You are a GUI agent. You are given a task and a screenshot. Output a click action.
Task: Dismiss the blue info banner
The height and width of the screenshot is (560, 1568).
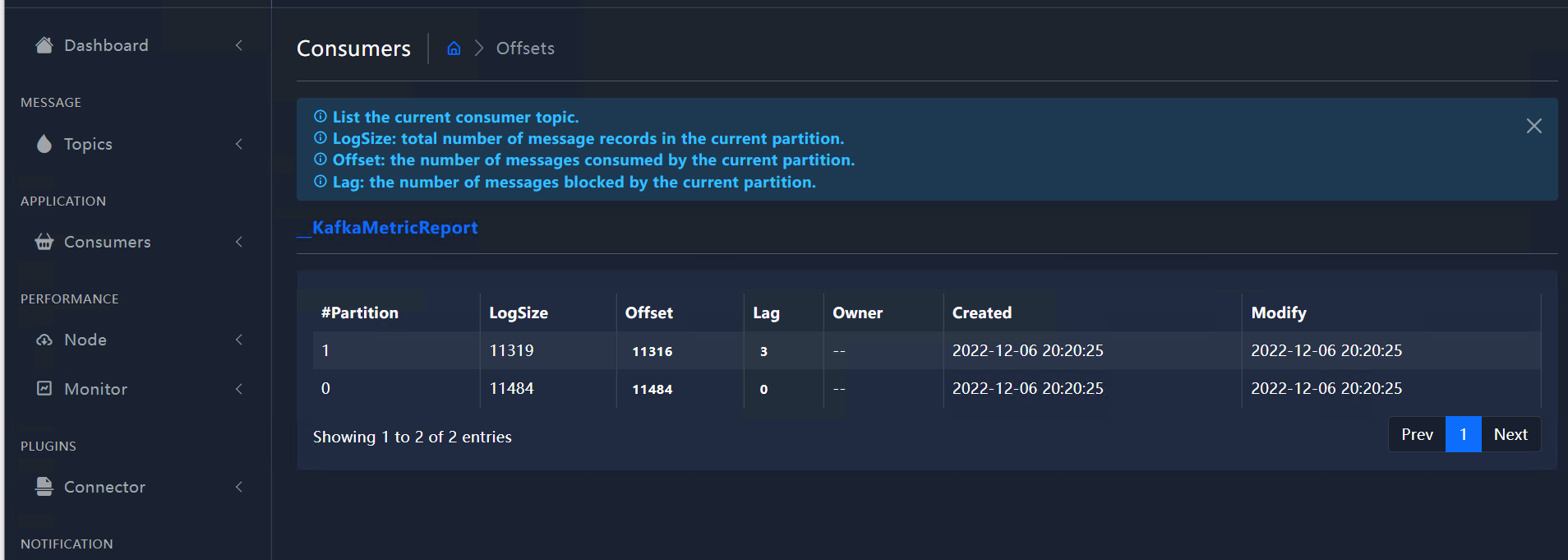[x=1533, y=126]
